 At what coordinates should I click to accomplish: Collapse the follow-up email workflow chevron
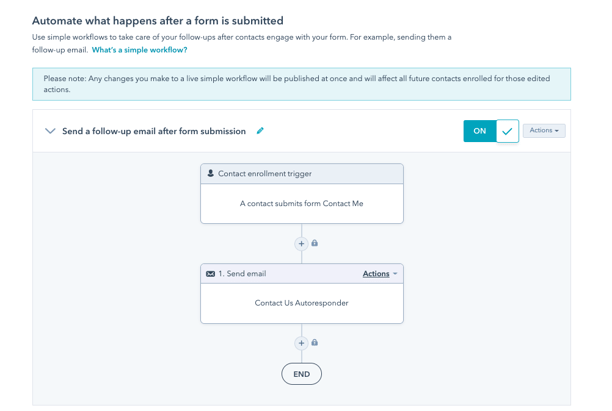coord(50,131)
